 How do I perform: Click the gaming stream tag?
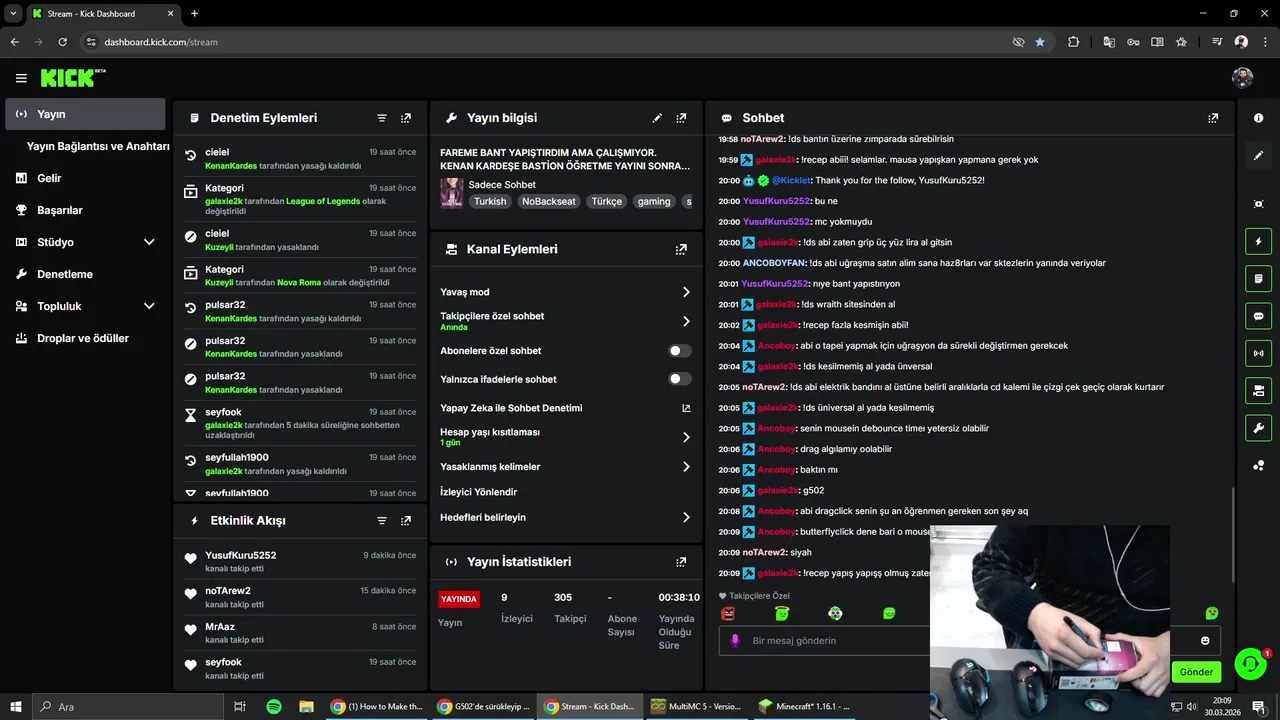click(654, 201)
